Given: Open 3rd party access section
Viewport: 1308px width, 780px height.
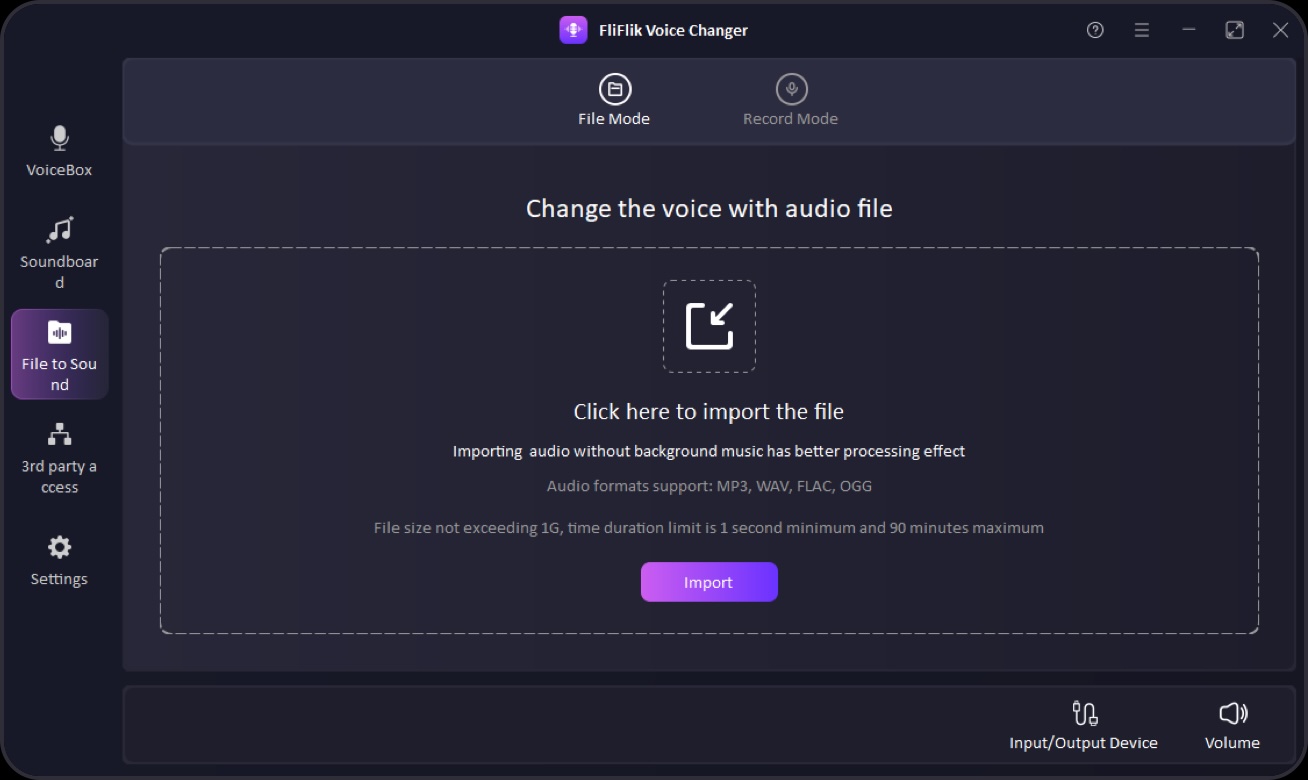Looking at the screenshot, I should pos(59,459).
